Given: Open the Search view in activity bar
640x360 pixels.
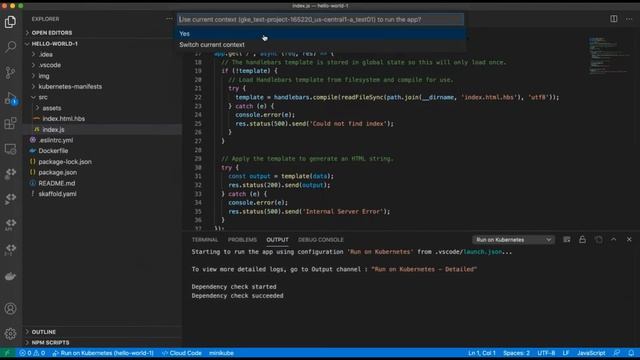Looking at the screenshot, I should click(11, 47).
